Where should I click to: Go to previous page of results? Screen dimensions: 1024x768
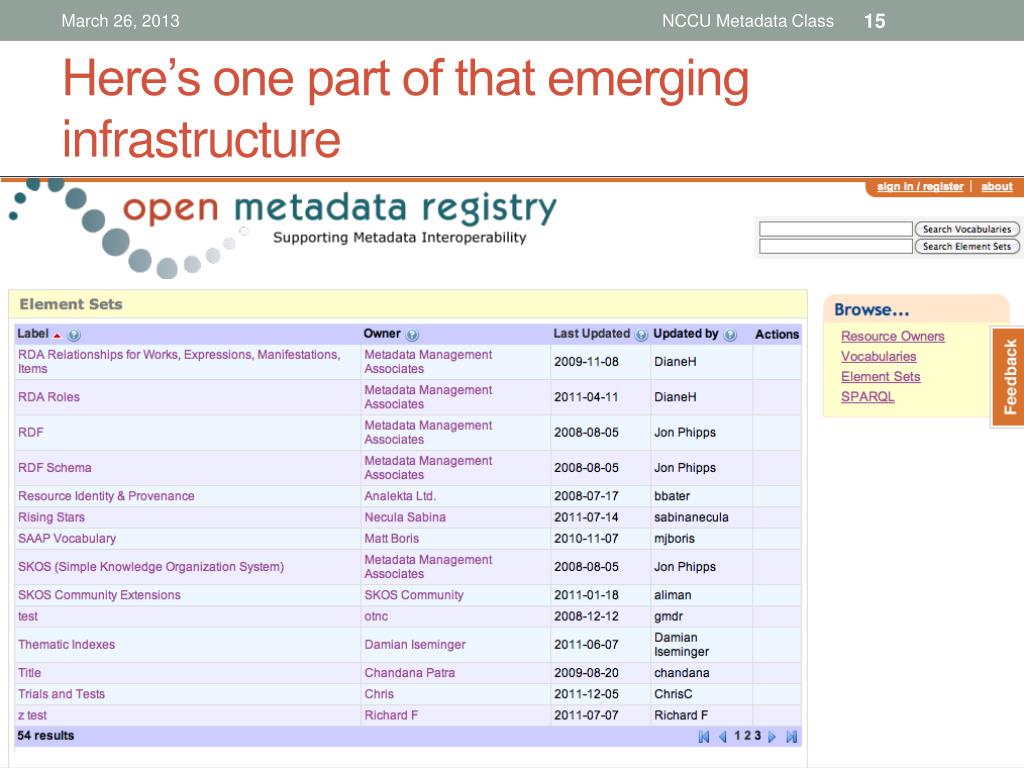point(722,737)
